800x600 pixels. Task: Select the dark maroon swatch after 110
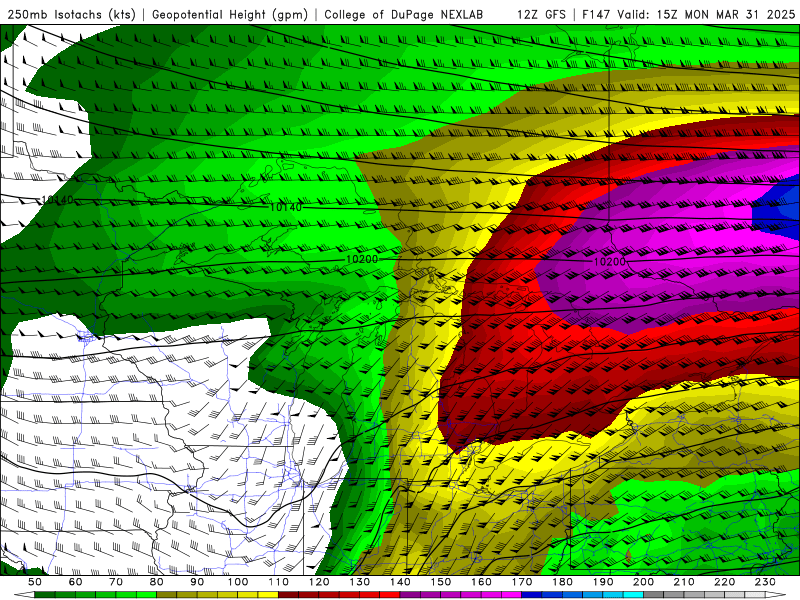288,594
